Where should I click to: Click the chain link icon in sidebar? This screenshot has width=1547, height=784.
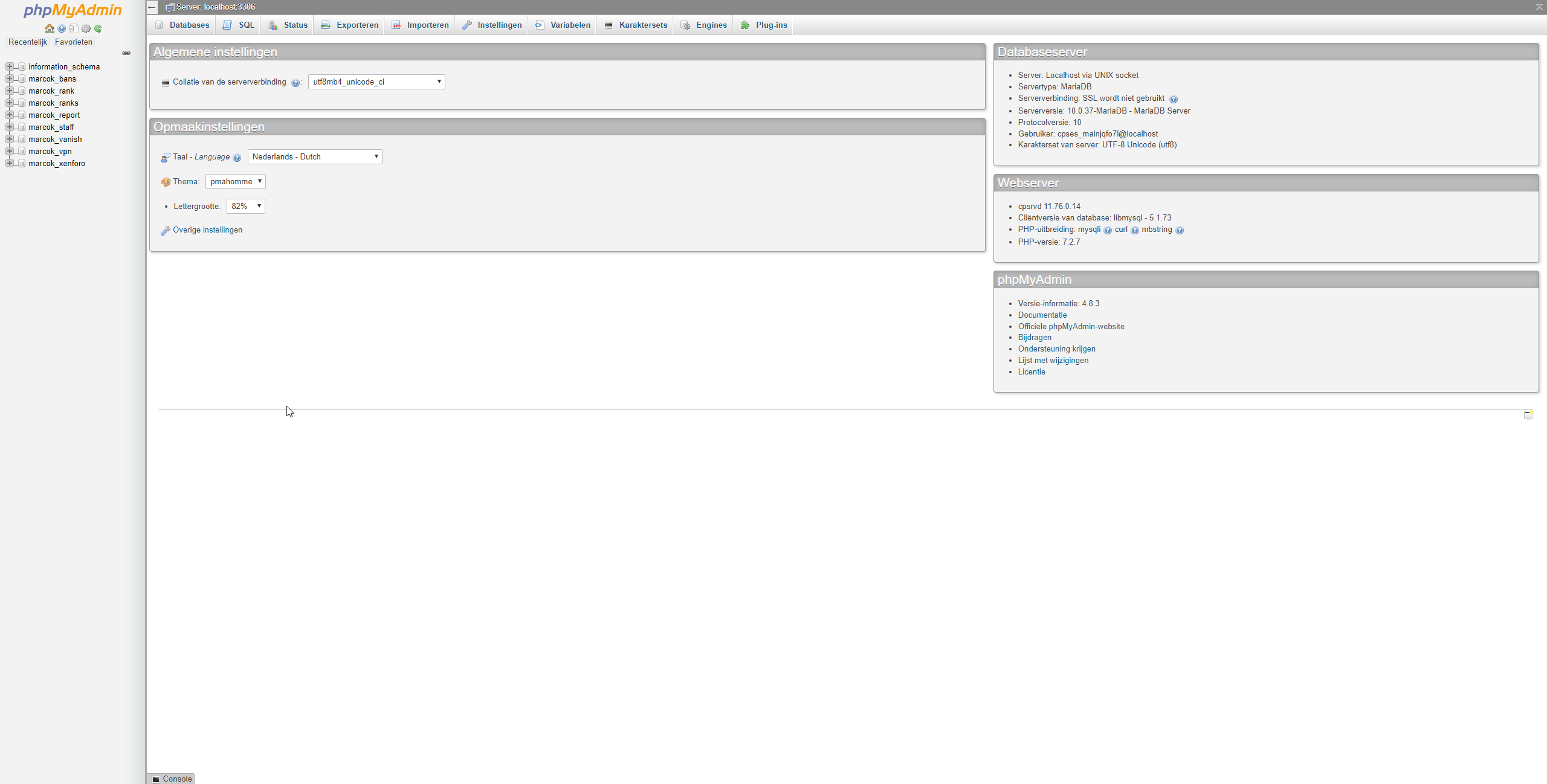click(126, 53)
